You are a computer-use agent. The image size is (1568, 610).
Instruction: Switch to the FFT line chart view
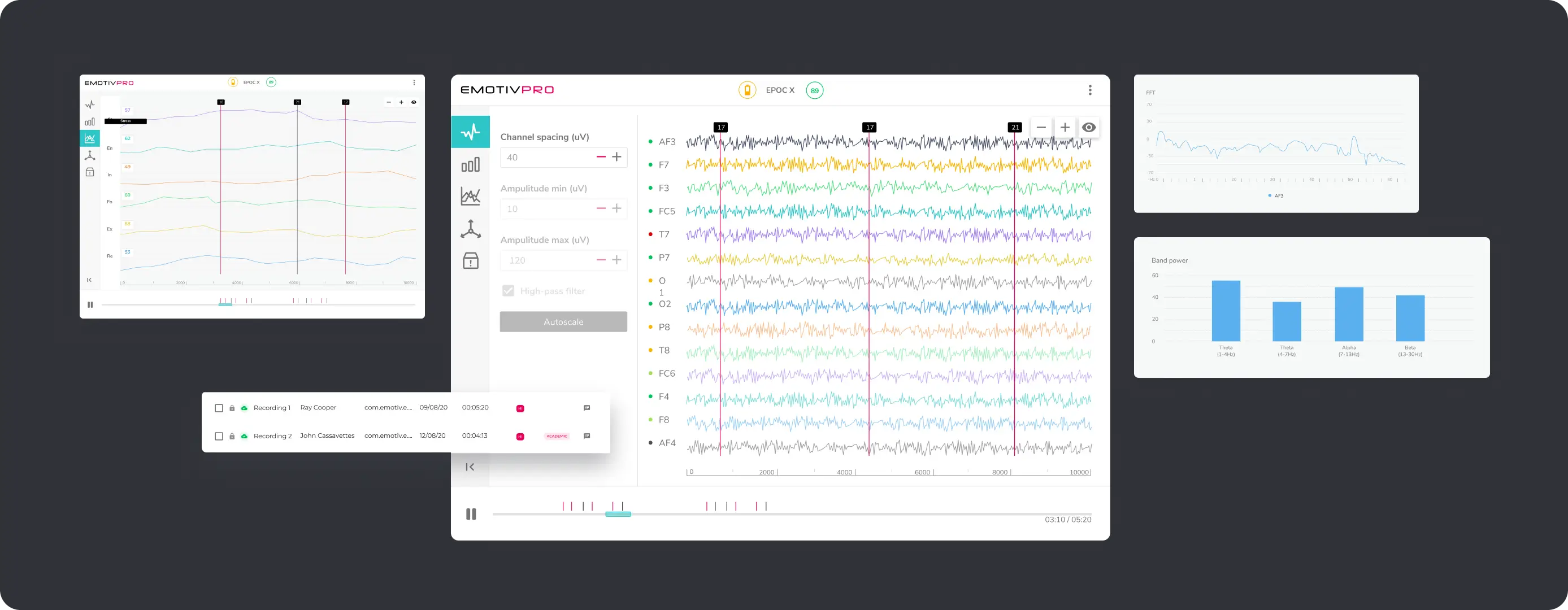471,196
